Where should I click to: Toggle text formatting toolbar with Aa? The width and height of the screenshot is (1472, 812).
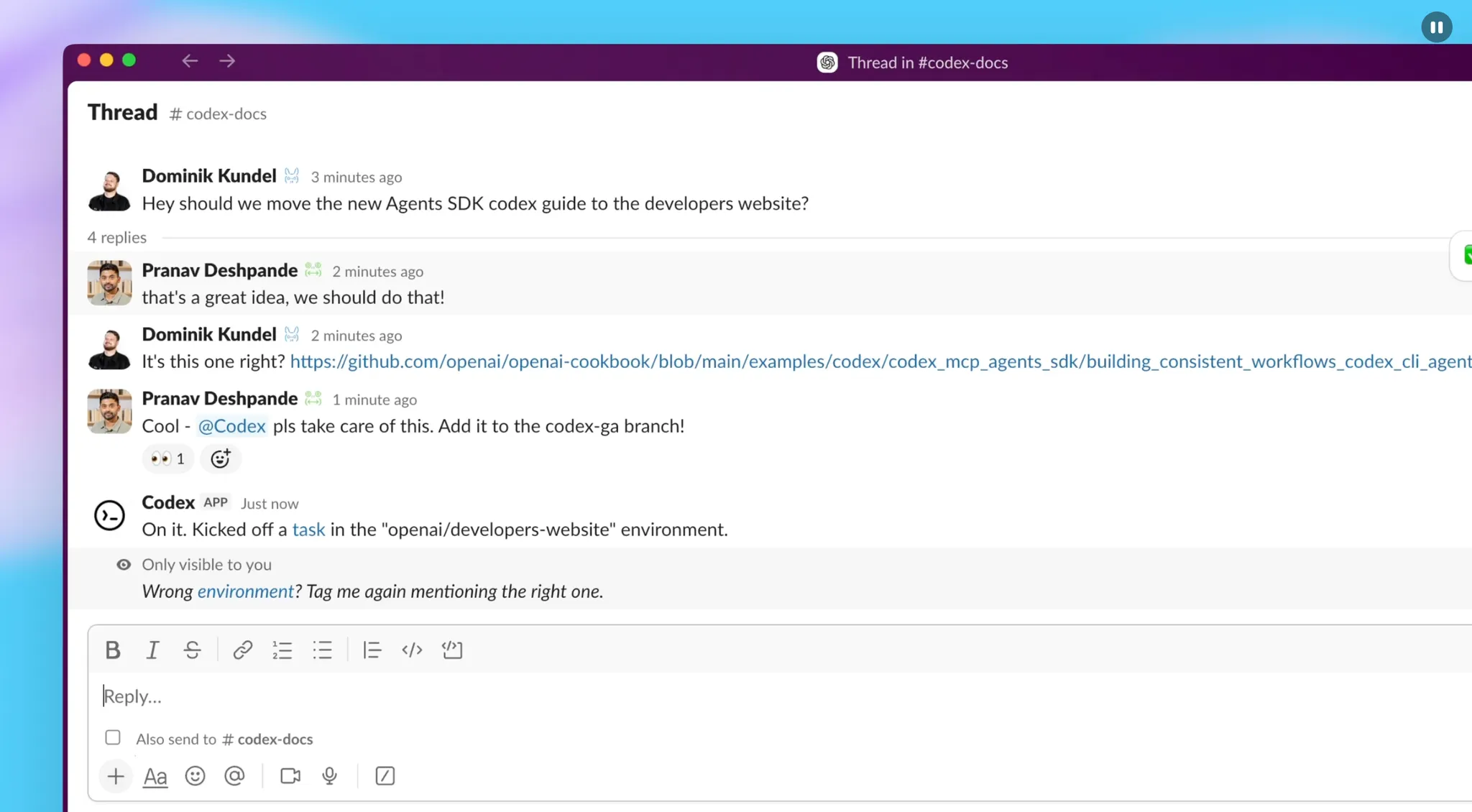(x=155, y=776)
